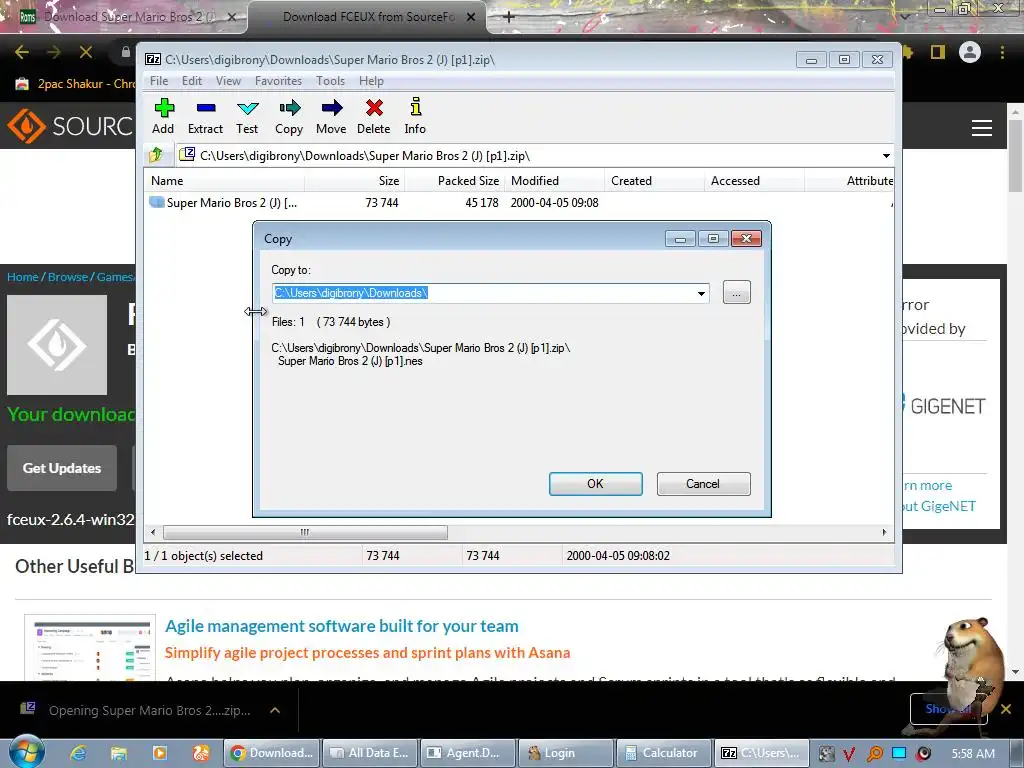Open Windows Media Player from taskbar
Viewport: 1024px width, 768px height.
[160, 753]
